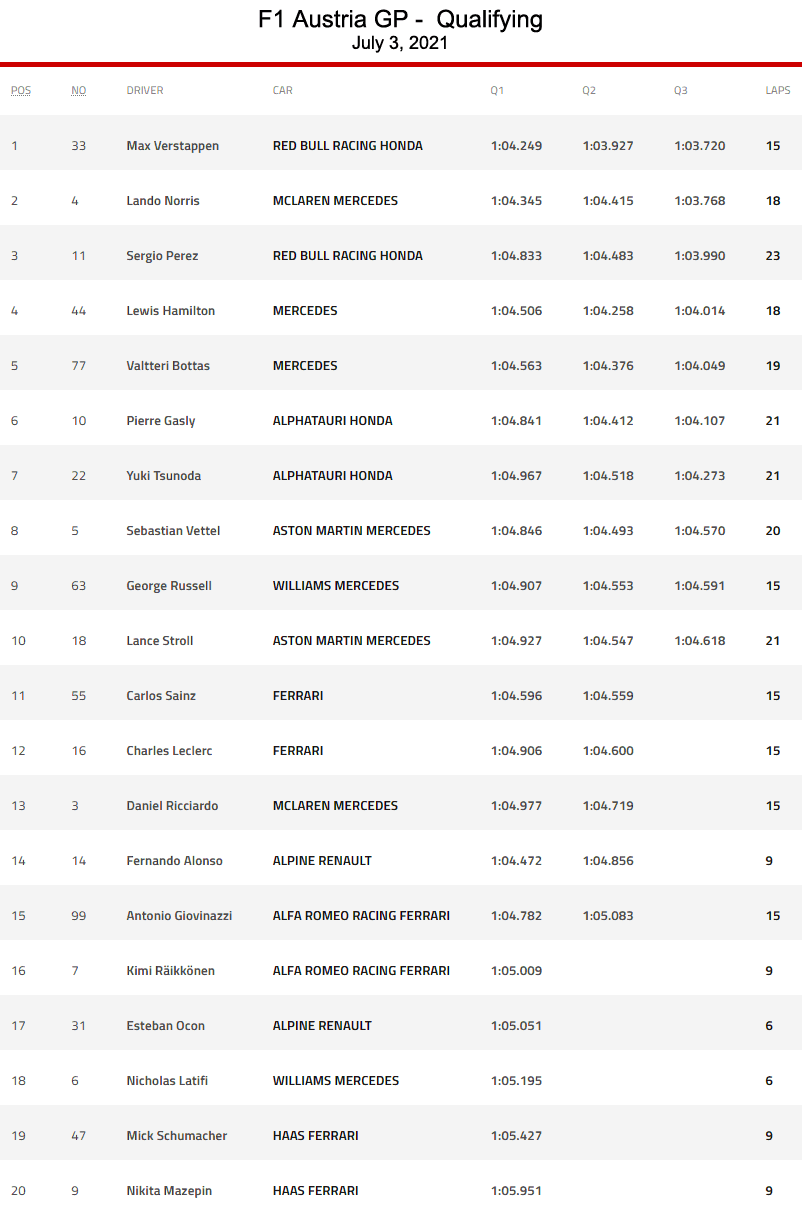This screenshot has height=1208, width=802.
Task: Click the POS column header
Action: tap(21, 90)
